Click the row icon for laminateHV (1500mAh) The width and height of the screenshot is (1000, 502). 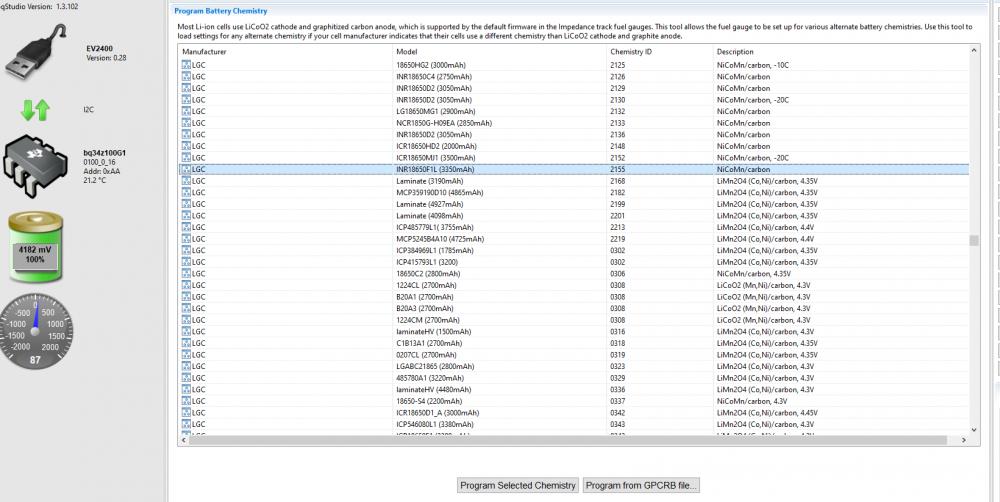[x=186, y=332]
